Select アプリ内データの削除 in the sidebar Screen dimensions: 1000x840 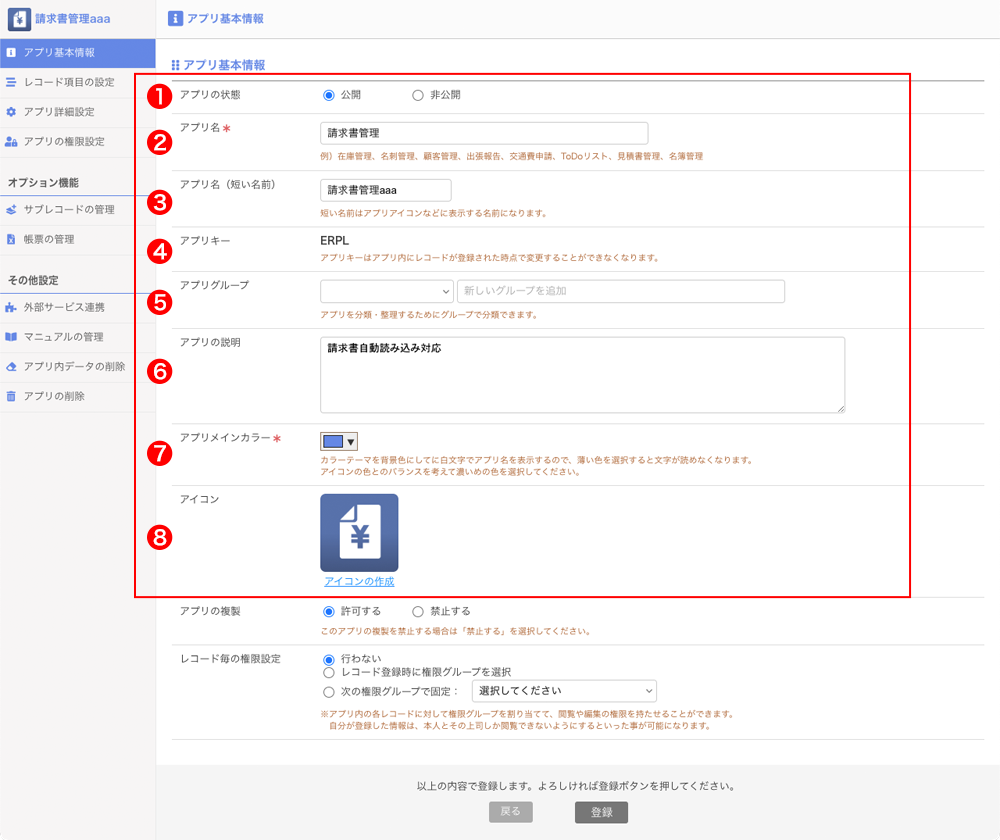pyautogui.click(x=77, y=367)
